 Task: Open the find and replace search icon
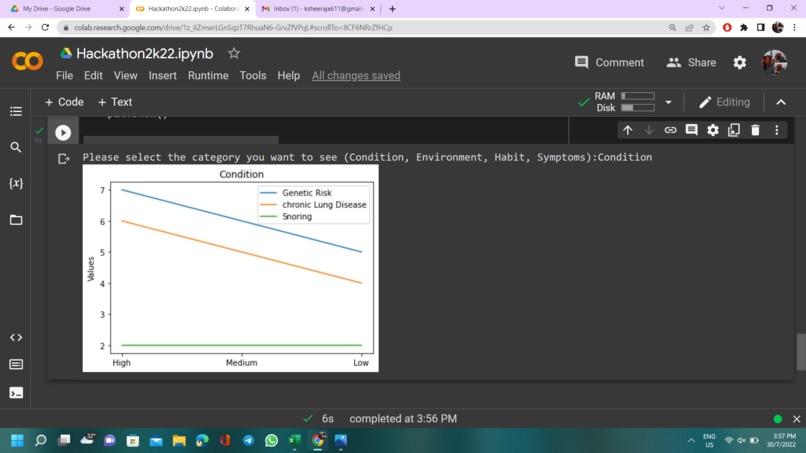click(16, 148)
